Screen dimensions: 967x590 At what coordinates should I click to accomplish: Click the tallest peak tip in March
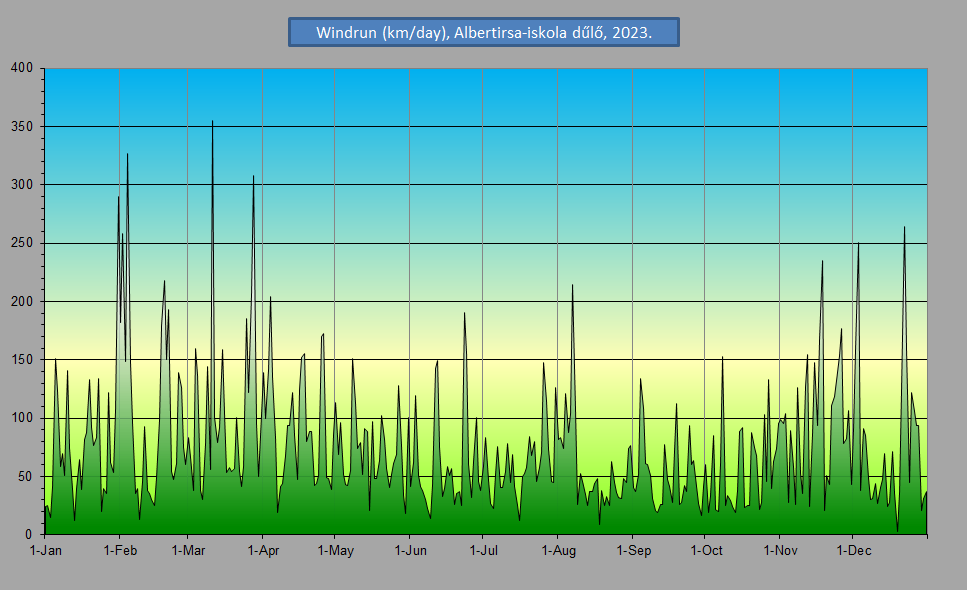pyautogui.click(x=212, y=121)
